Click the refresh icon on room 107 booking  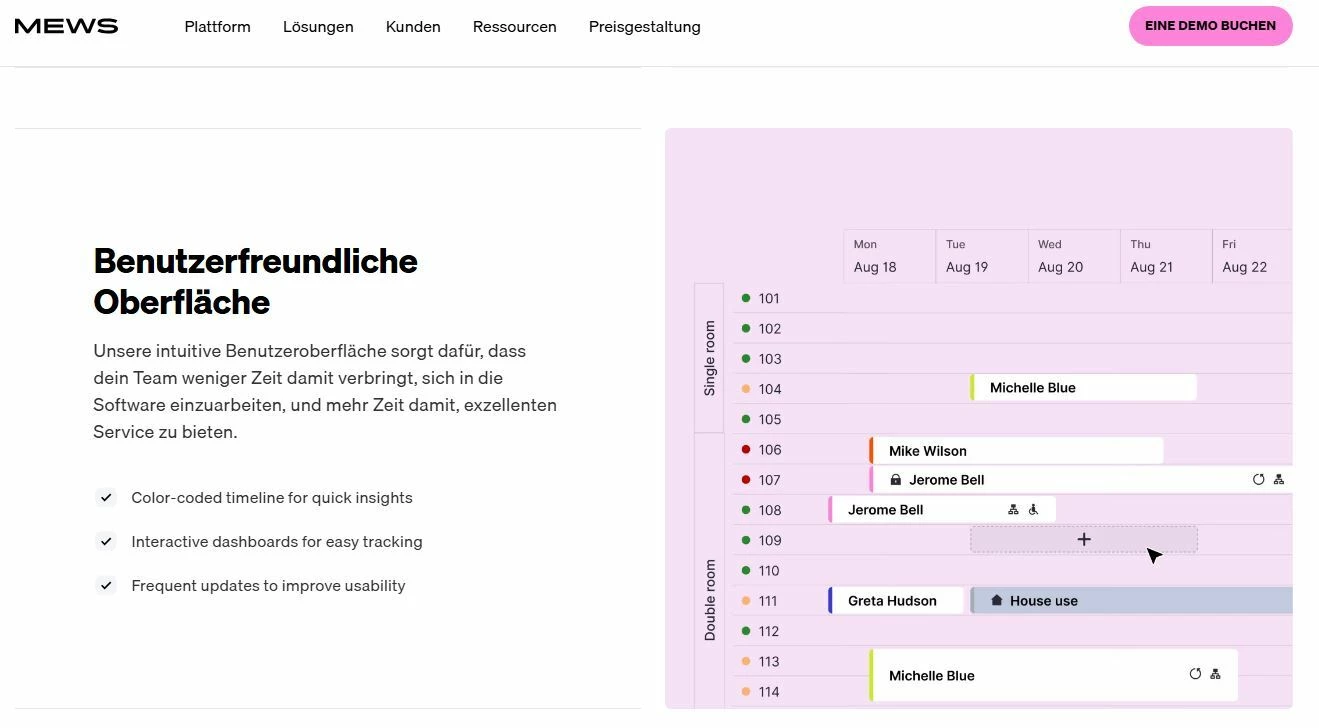point(1258,480)
